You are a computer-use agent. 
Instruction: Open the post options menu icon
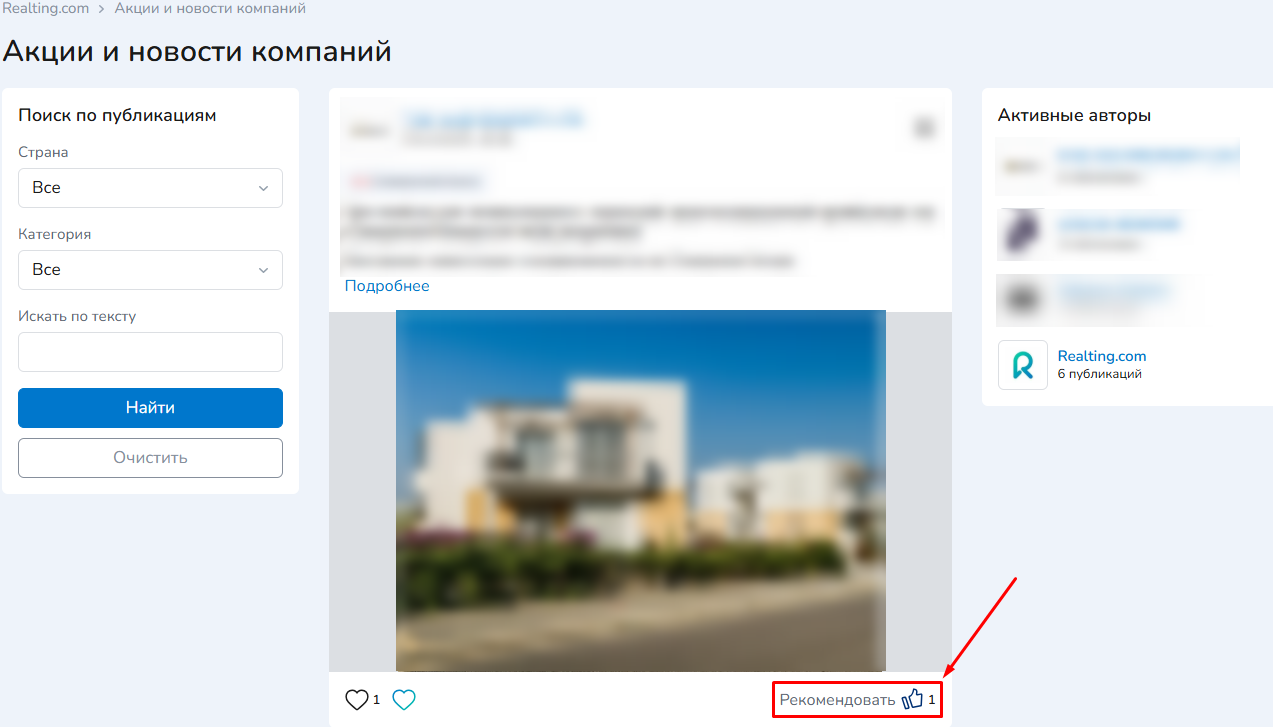925,128
